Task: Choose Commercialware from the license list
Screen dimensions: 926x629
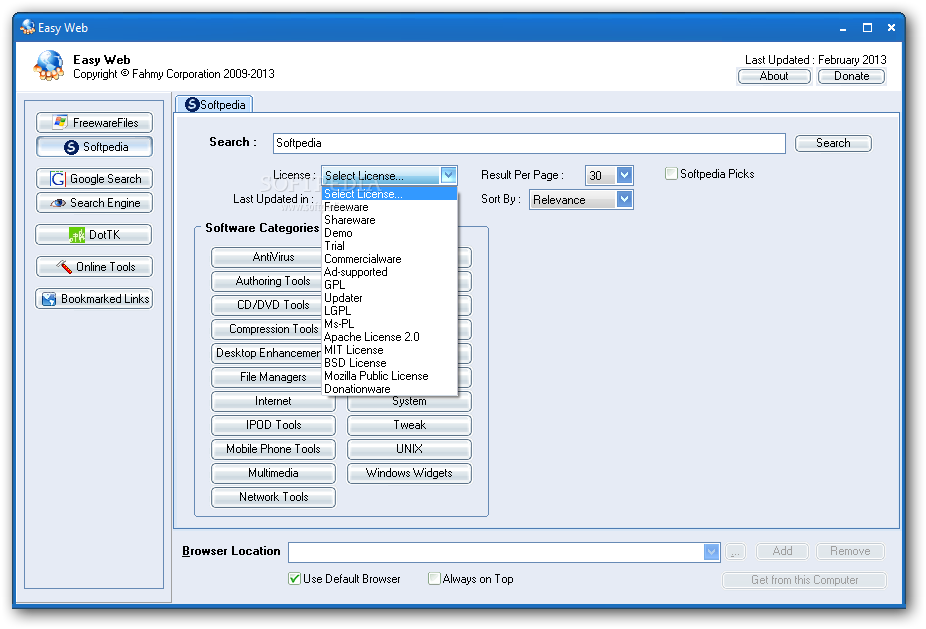Action: click(390, 259)
